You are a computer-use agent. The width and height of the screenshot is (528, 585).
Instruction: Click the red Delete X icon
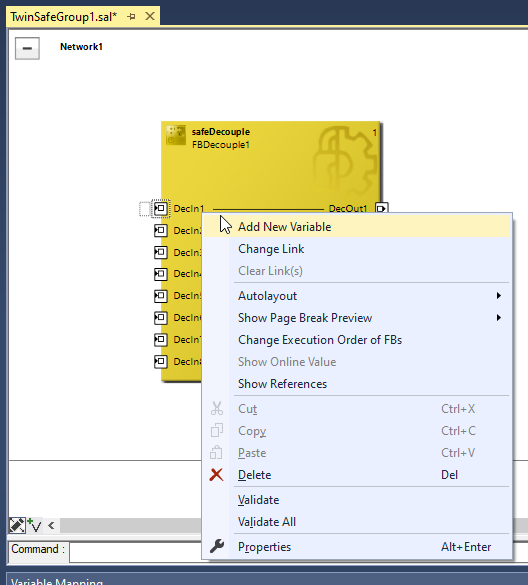click(x=216, y=475)
